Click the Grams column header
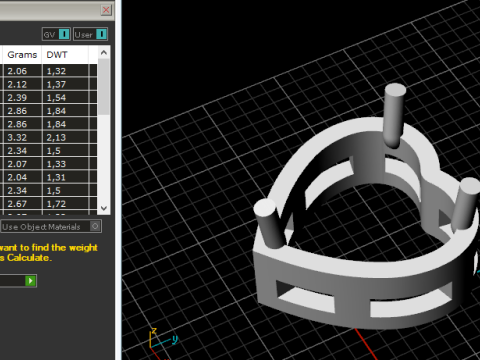This screenshot has height=360, width=480. coord(22,55)
